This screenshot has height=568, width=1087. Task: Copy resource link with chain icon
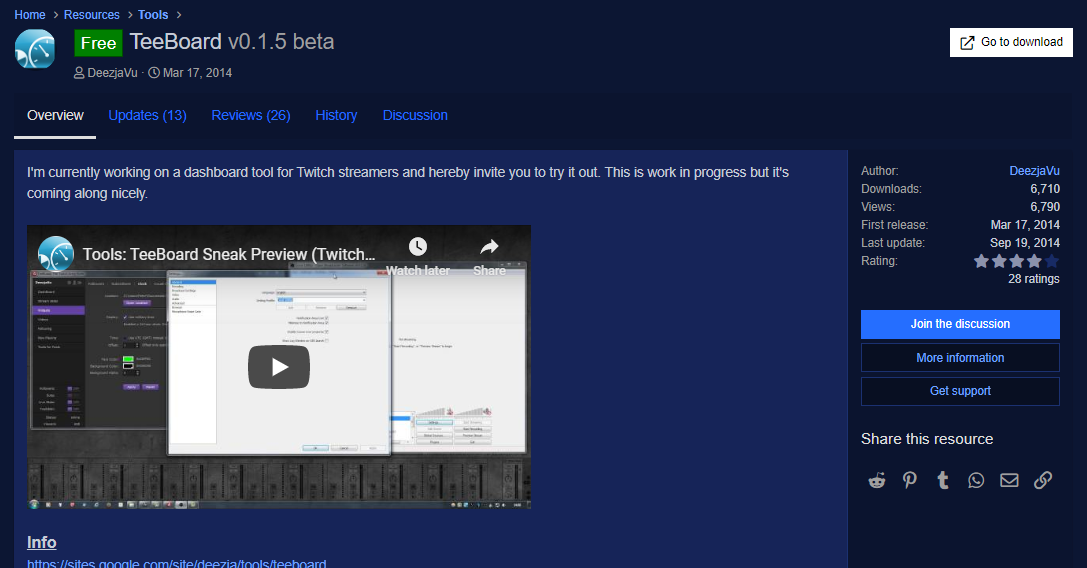tap(1043, 480)
